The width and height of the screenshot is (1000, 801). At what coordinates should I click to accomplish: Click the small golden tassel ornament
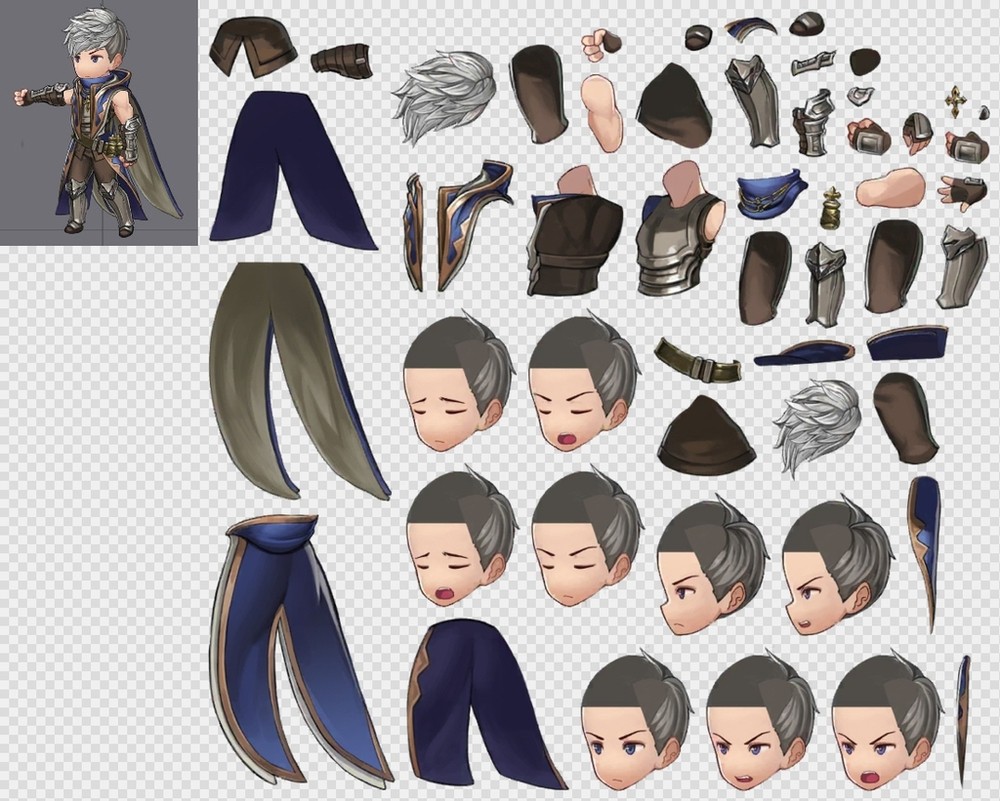[829, 208]
